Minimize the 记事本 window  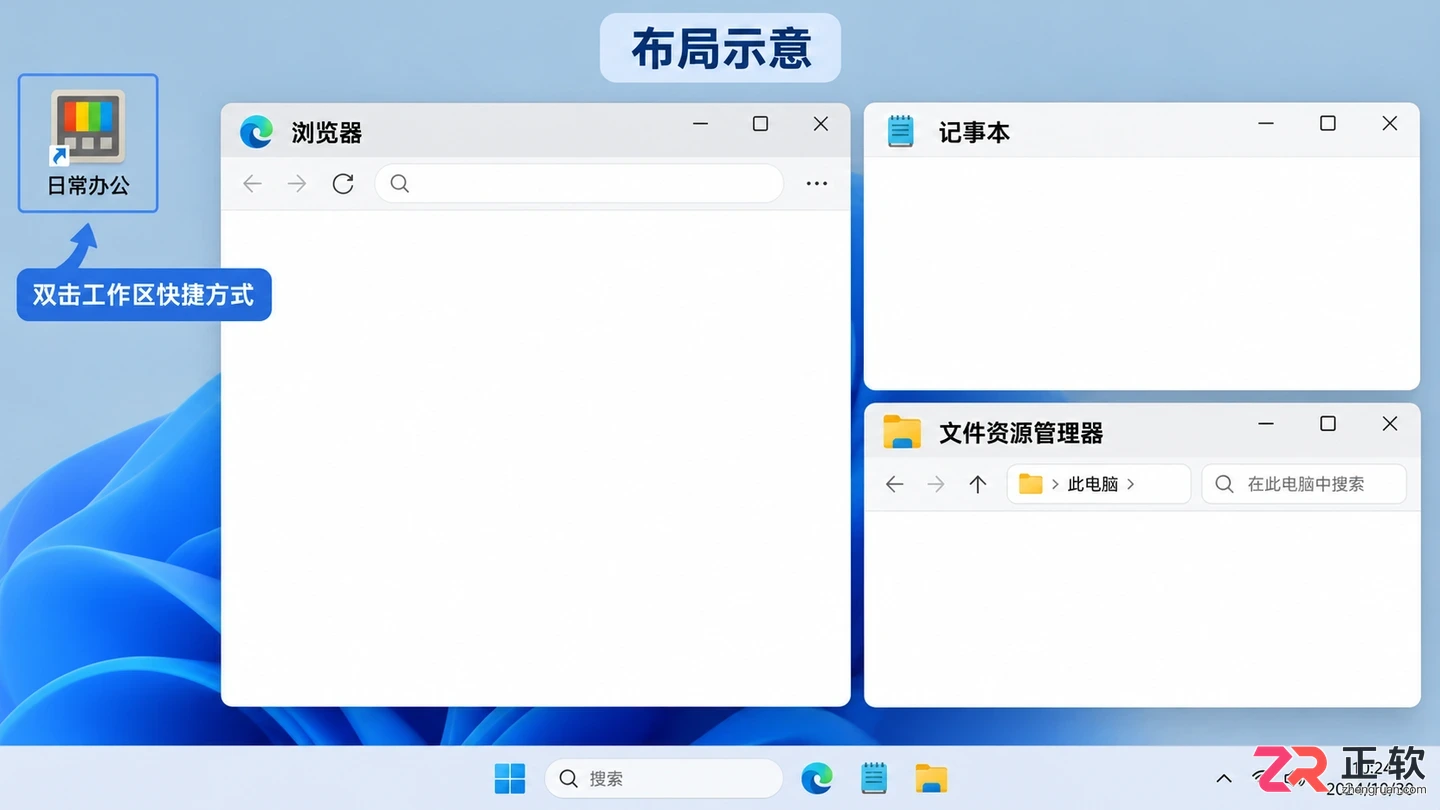pos(1266,123)
